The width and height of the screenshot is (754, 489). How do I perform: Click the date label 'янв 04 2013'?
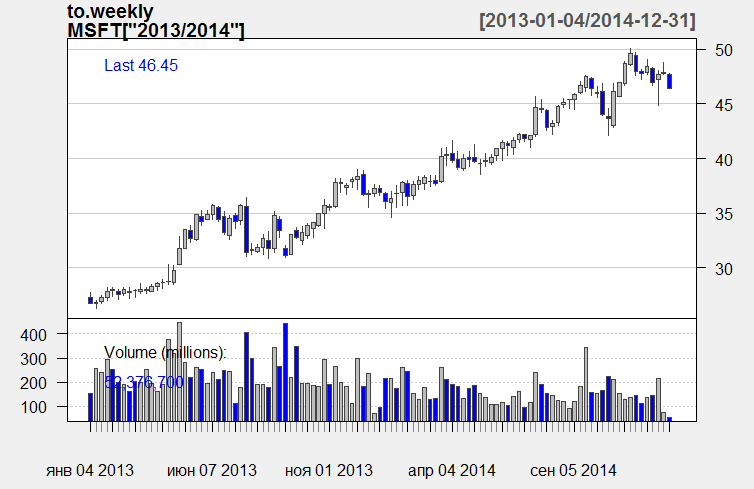pyautogui.click(x=90, y=470)
